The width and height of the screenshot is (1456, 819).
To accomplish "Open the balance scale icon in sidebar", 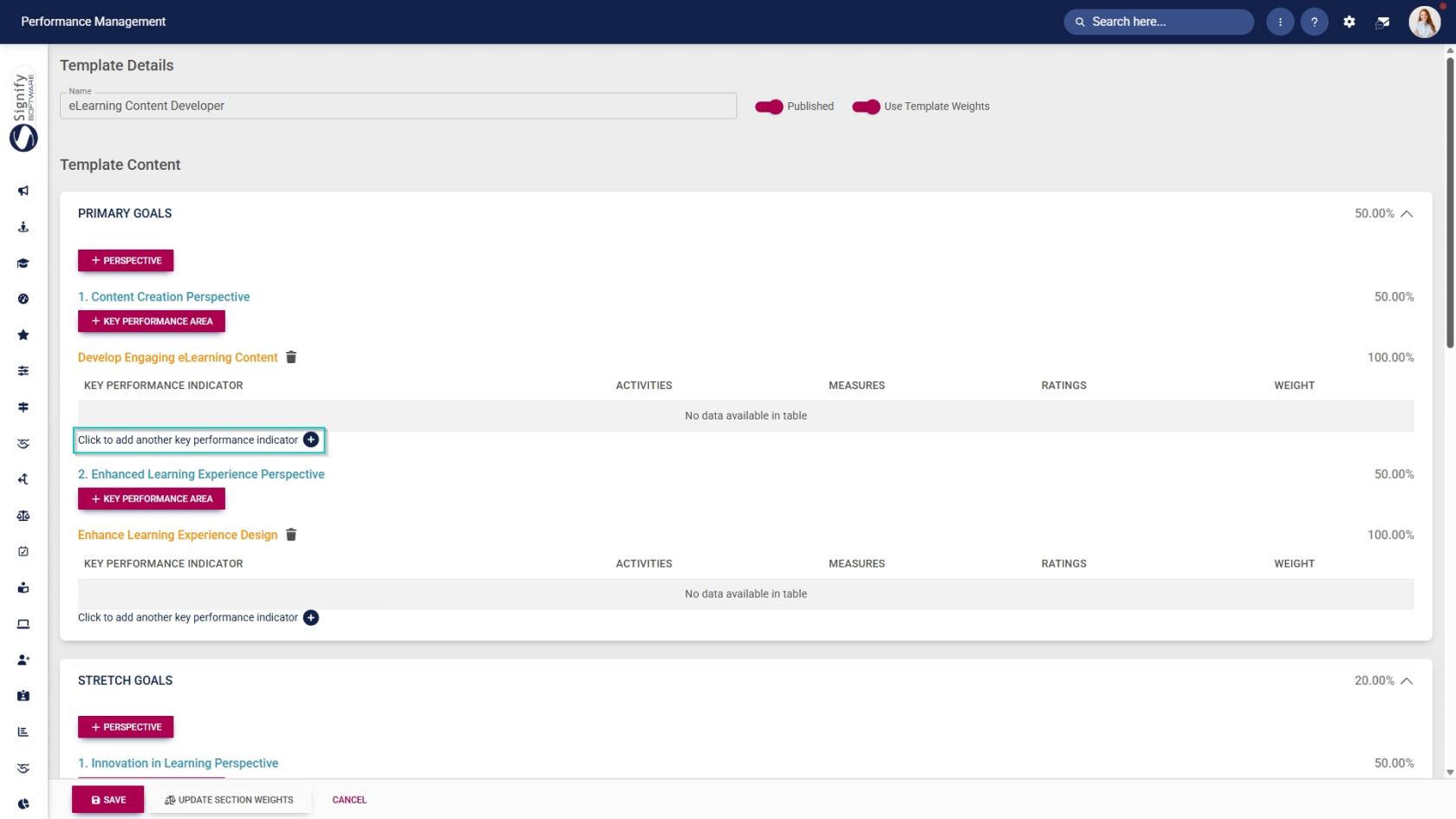I will click(23, 516).
